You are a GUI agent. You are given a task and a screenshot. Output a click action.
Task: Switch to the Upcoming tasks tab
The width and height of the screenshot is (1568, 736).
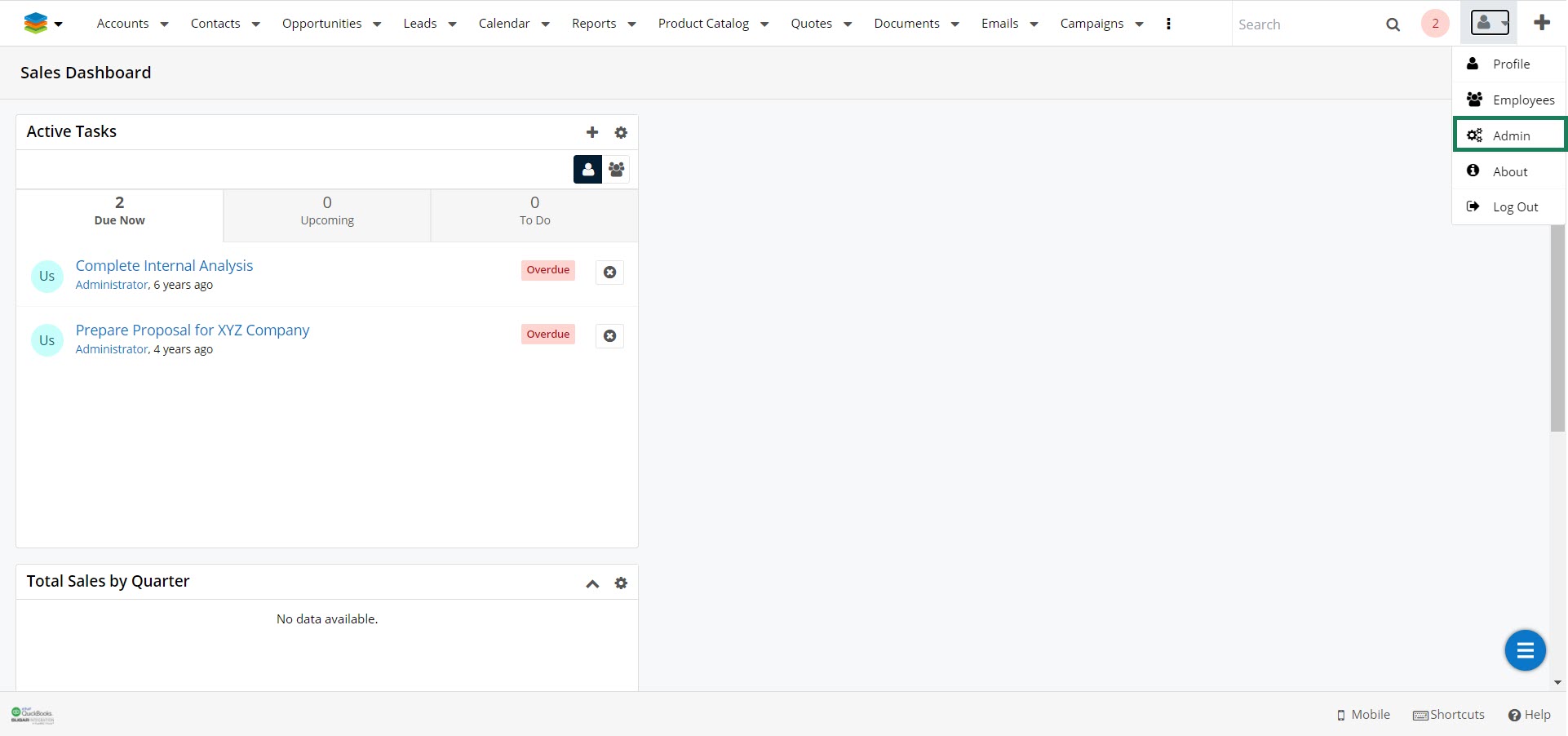tap(327, 211)
